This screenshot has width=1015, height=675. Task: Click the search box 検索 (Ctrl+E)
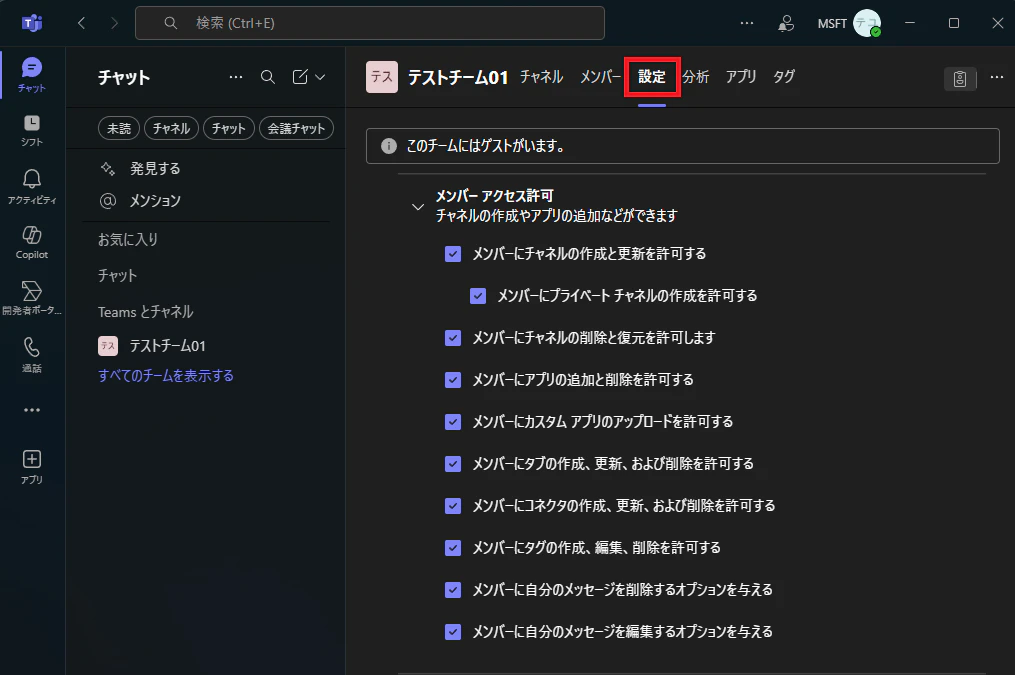pos(370,23)
